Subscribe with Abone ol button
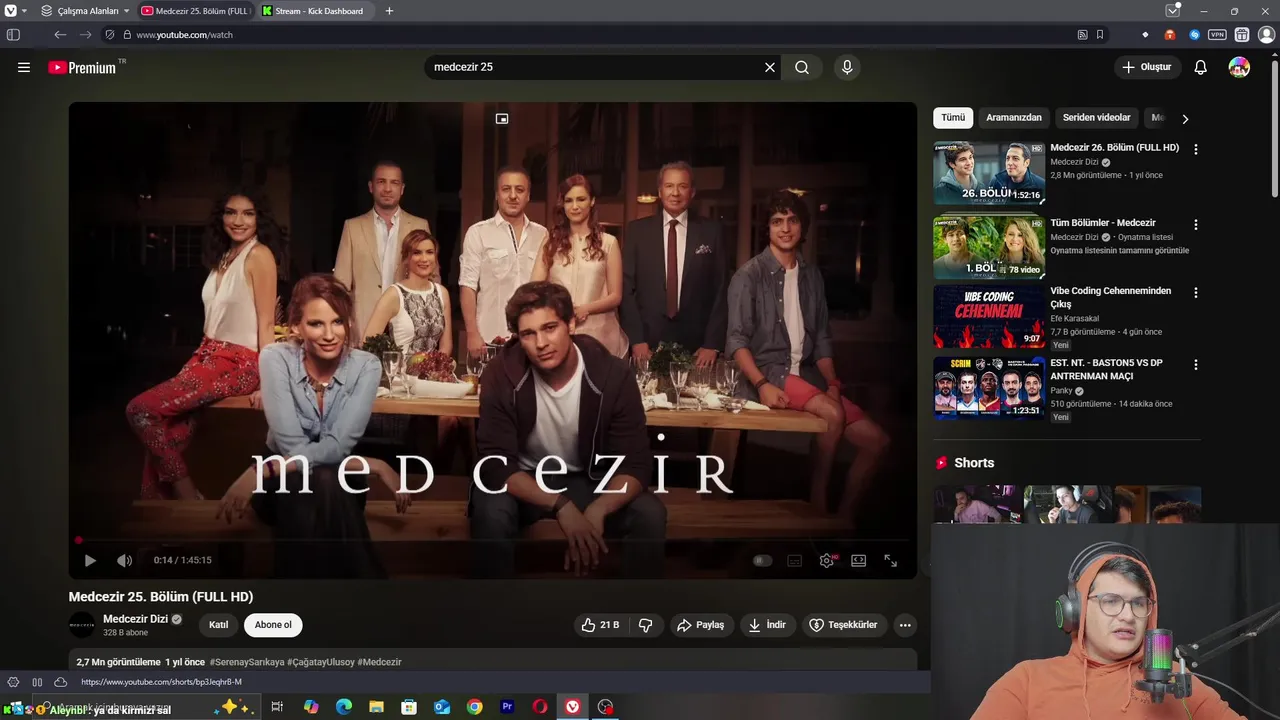Viewport: 1280px width, 720px height. tap(273, 625)
